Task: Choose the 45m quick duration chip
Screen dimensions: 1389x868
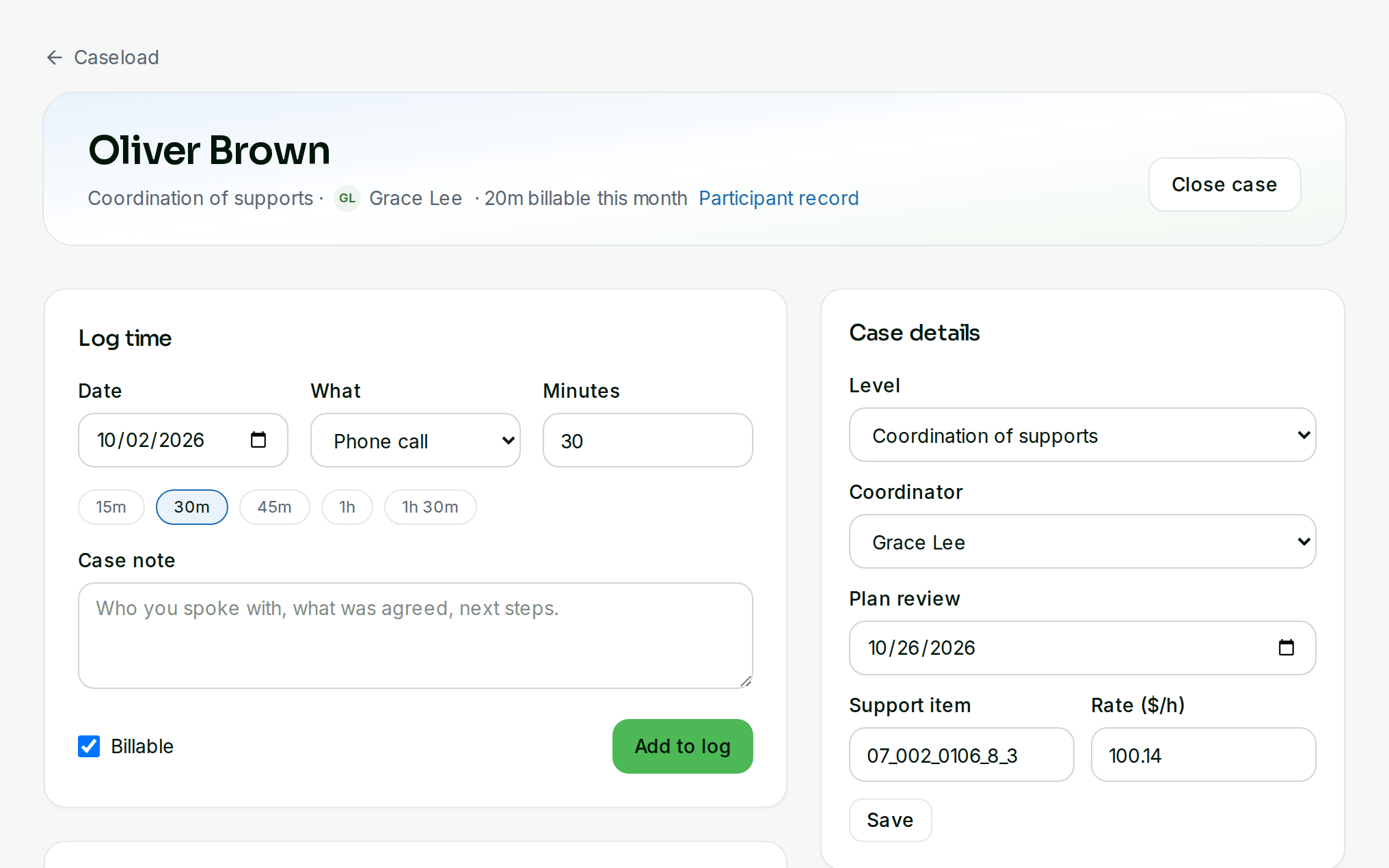Action: (x=274, y=507)
